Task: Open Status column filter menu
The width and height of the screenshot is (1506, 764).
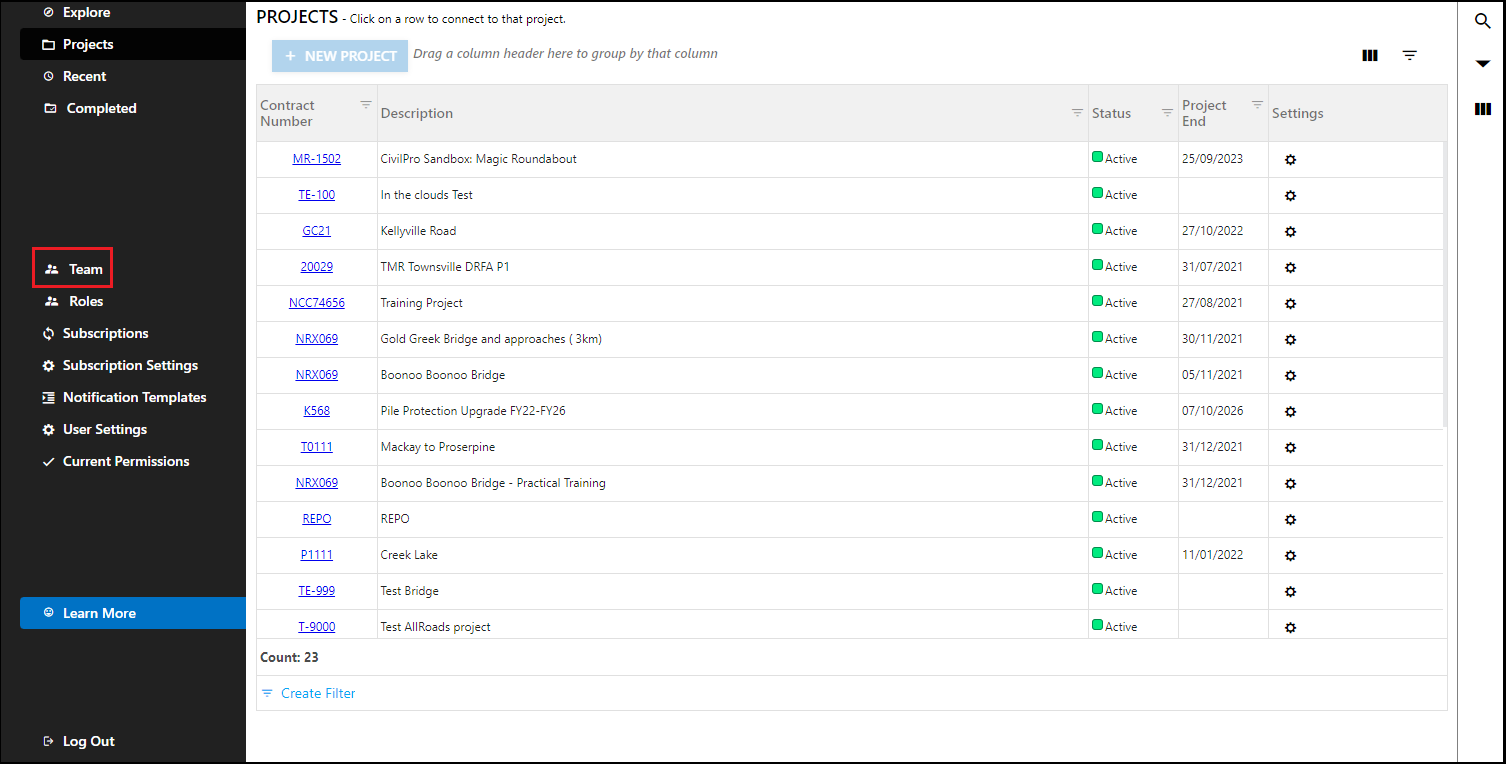Action: (1167, 113)
